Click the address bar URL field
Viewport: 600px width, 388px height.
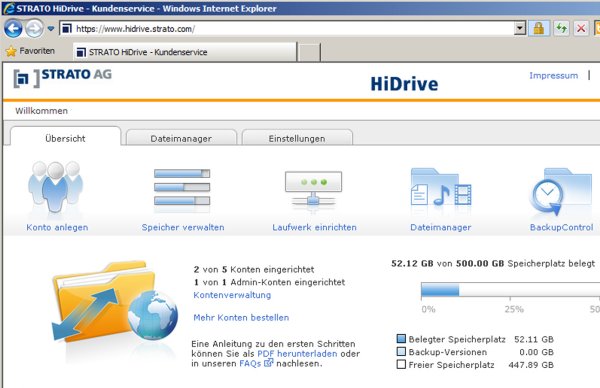click(x=293, y=29)
